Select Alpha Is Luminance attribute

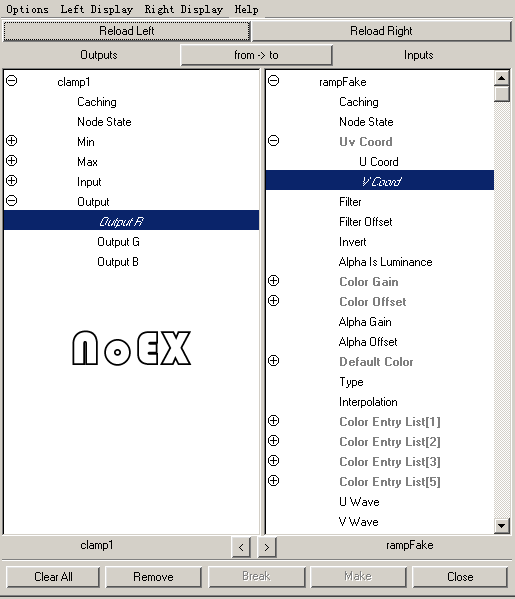pos(385,262)
